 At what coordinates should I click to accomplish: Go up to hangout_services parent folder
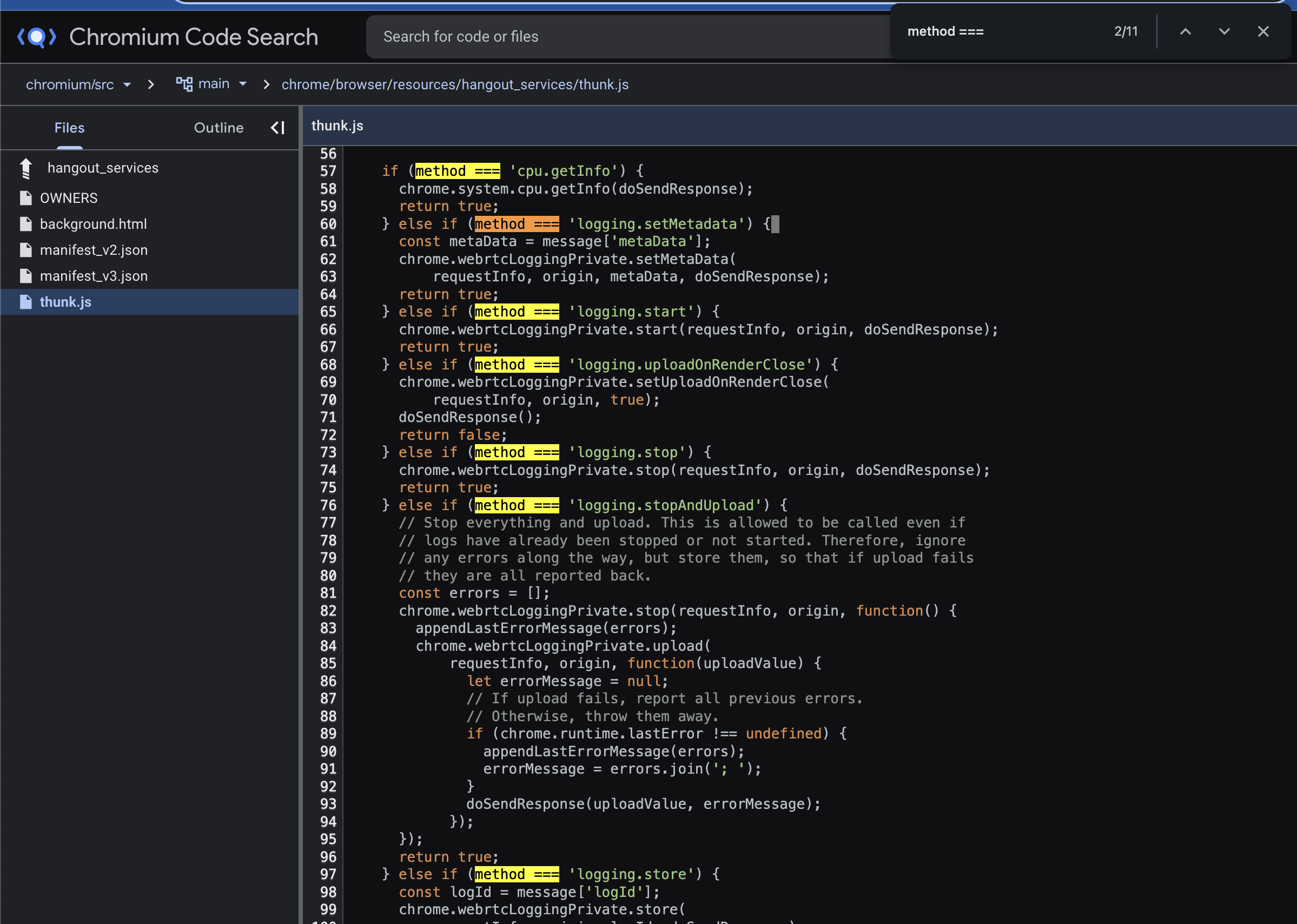click(x=103, y=168)
